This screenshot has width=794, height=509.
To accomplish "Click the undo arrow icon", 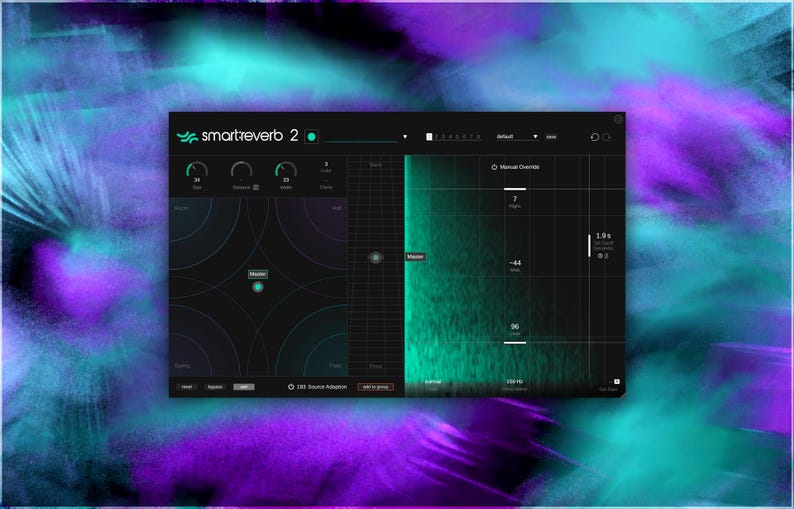I will [x=595, y=137].
